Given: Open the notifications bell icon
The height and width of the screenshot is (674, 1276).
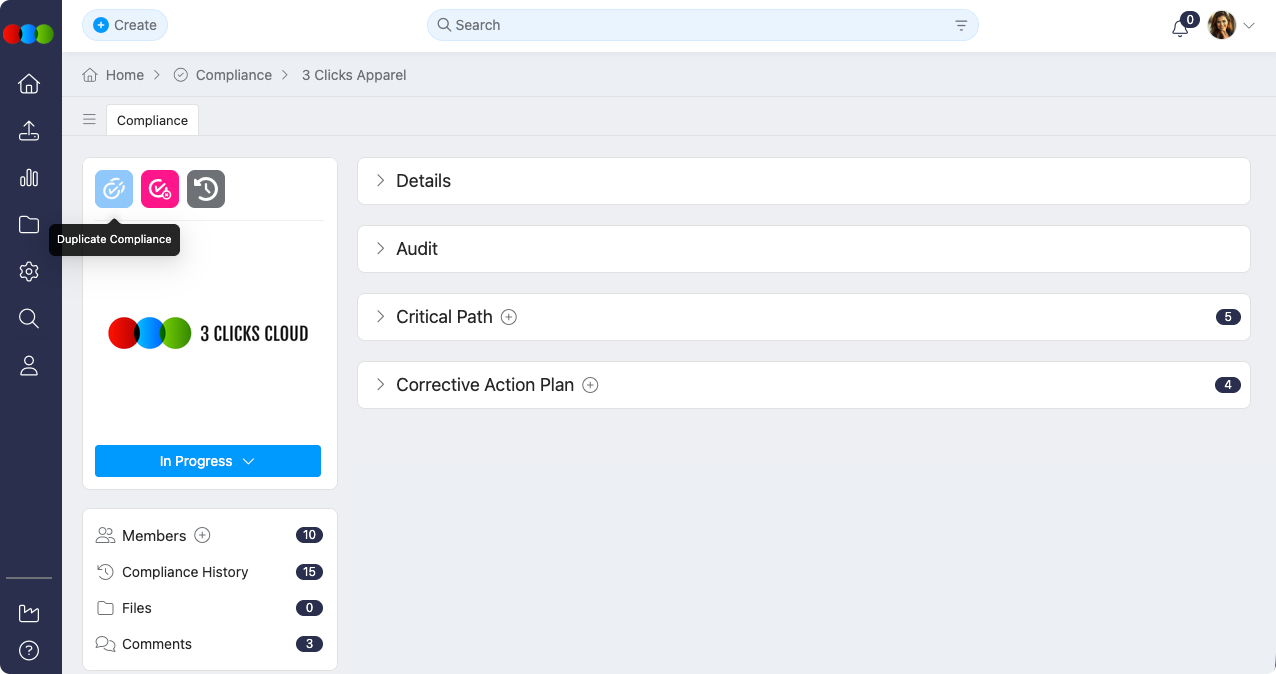Looking at the screenshot, I should tap(1179, 25).
